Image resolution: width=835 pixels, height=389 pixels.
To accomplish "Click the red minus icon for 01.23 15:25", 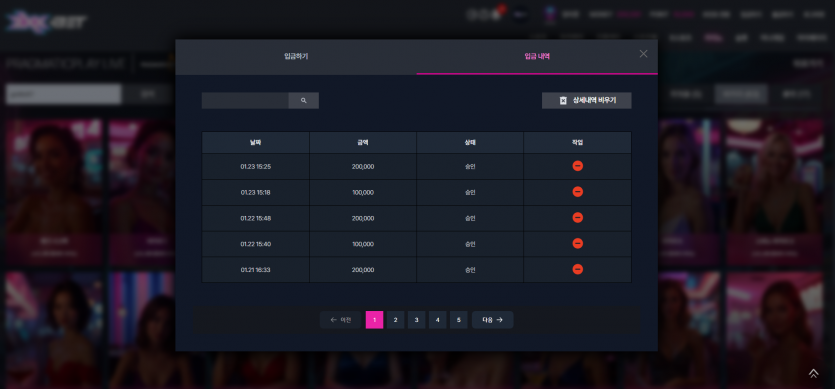I will pos(577,166).
